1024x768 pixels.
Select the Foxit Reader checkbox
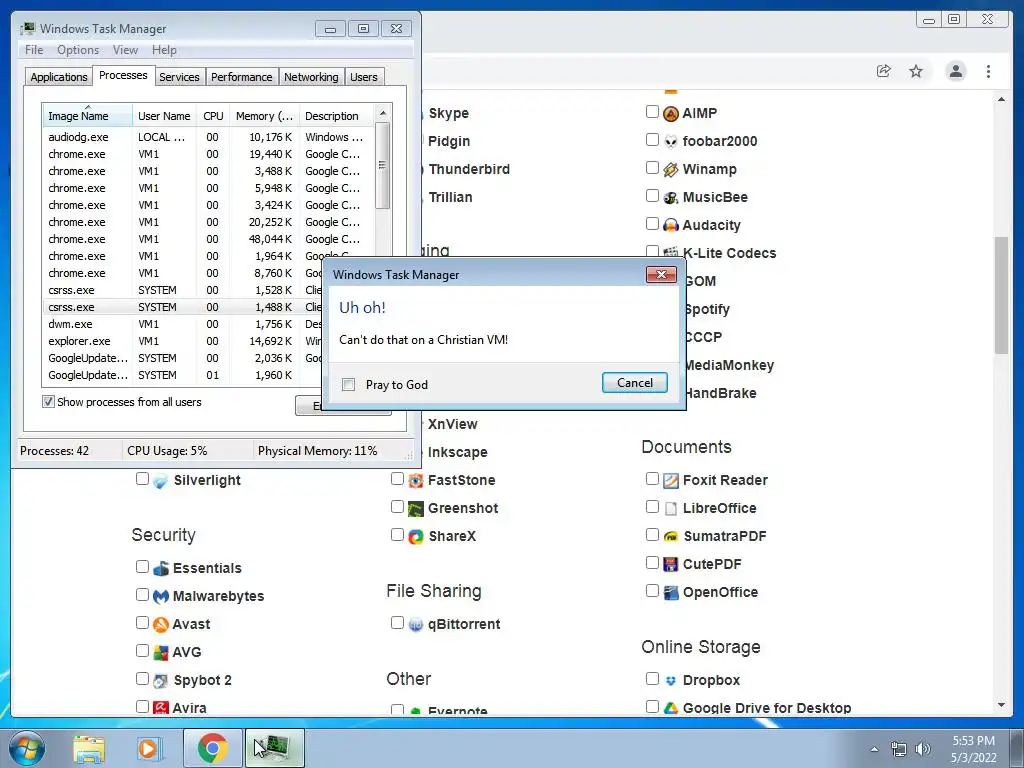(x=652, y=479)
